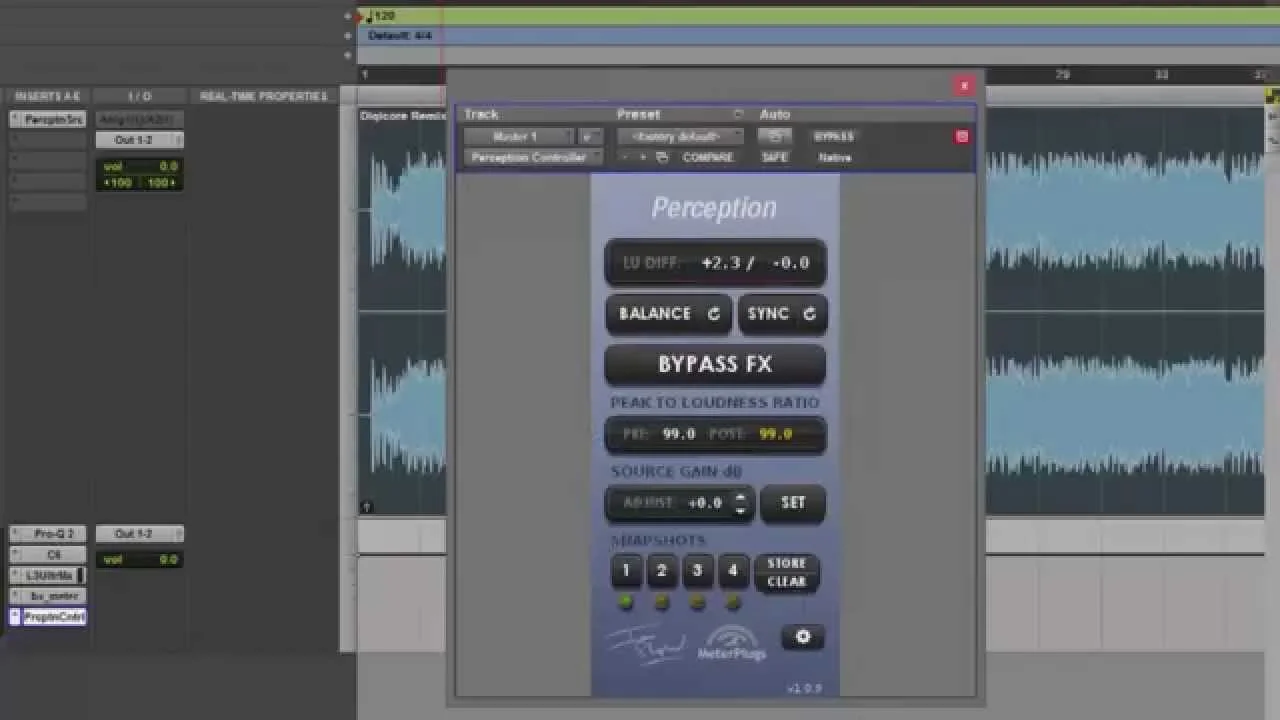Click the Native format label
1280x720 pixels.
835,157
